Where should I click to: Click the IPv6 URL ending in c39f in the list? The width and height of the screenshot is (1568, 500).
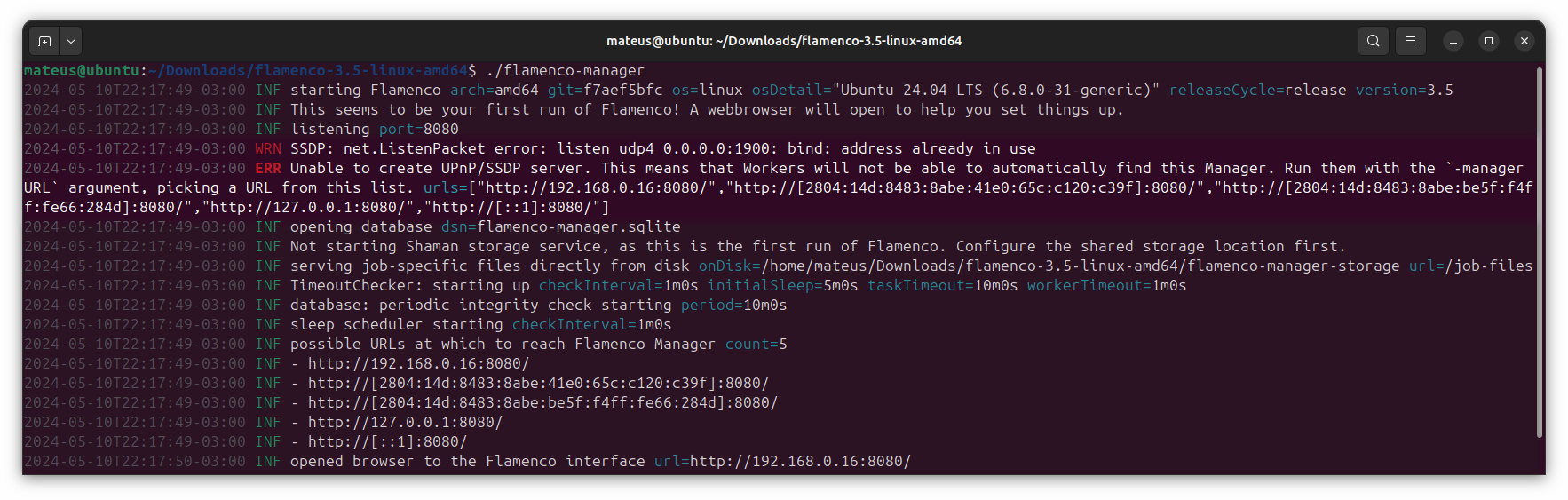[538, 384]
